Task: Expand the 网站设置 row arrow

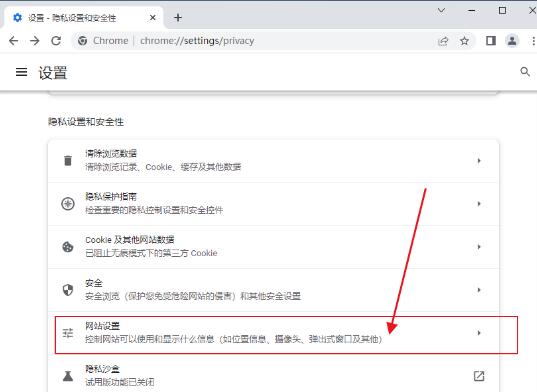Action: coord(479,333)
